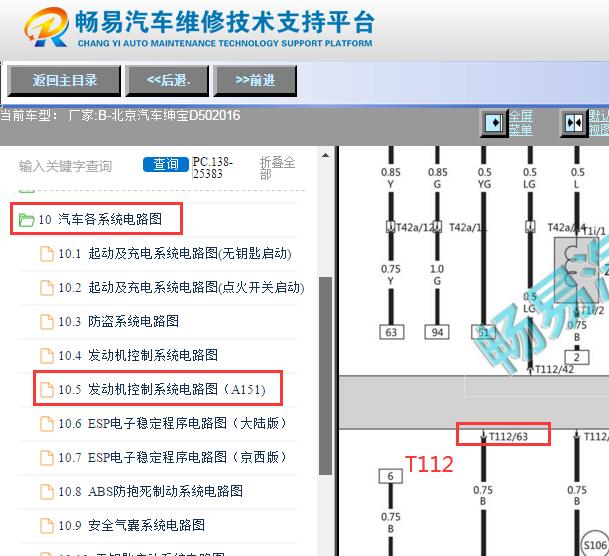Click the document icon beside item 10.1

47,254
